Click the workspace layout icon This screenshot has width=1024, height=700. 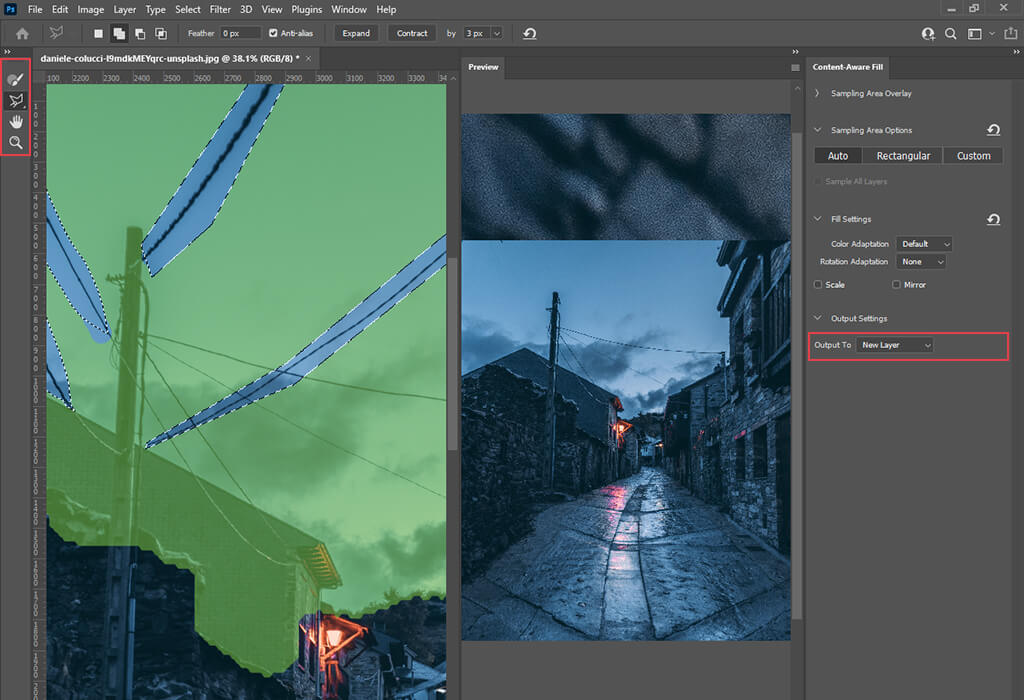974,33
